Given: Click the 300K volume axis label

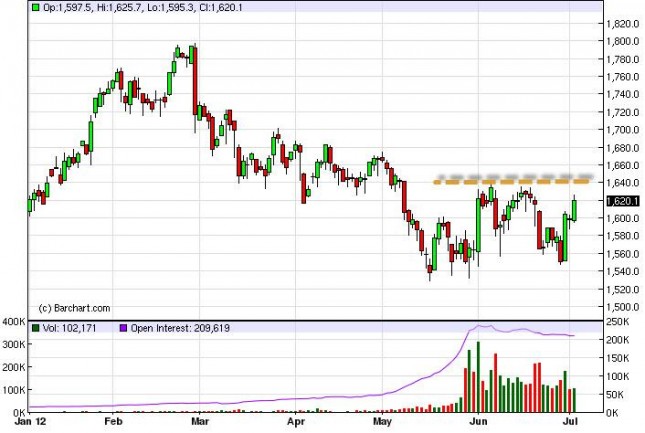Looking at the screenshot, I should point(14,344).
